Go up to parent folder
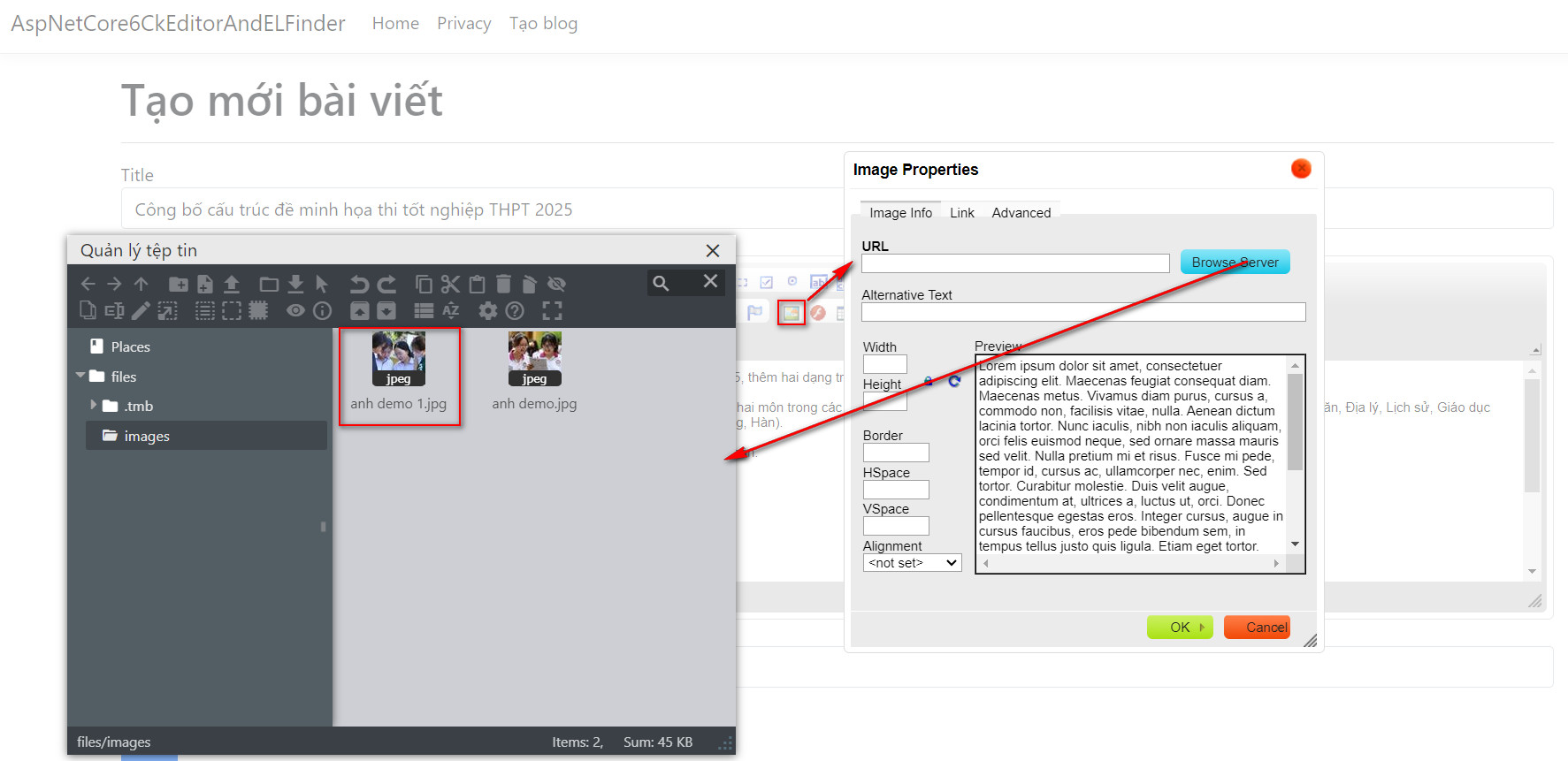 pos(142,284)
